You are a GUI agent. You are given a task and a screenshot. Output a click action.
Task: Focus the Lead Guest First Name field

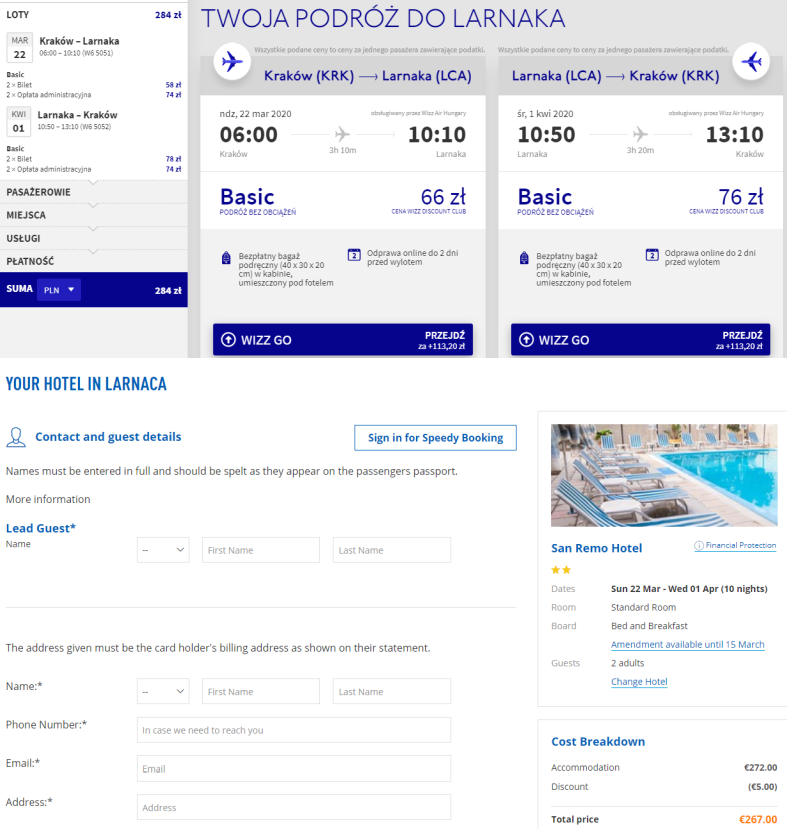pyautogui.click(x=261, y=550)
